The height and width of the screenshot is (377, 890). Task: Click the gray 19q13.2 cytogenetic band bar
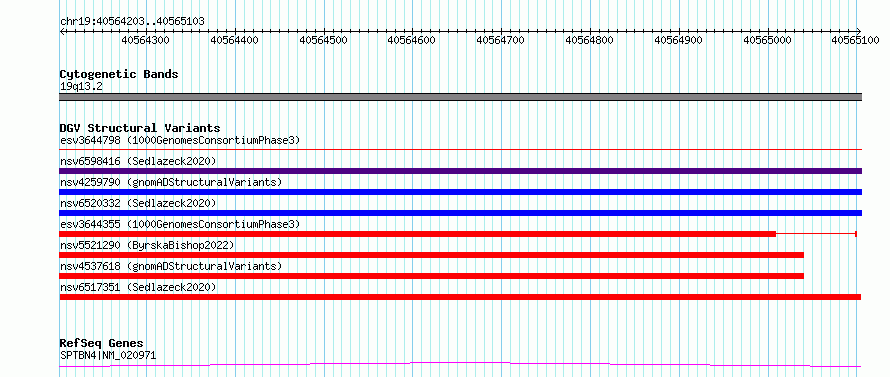tap(461, 97)
